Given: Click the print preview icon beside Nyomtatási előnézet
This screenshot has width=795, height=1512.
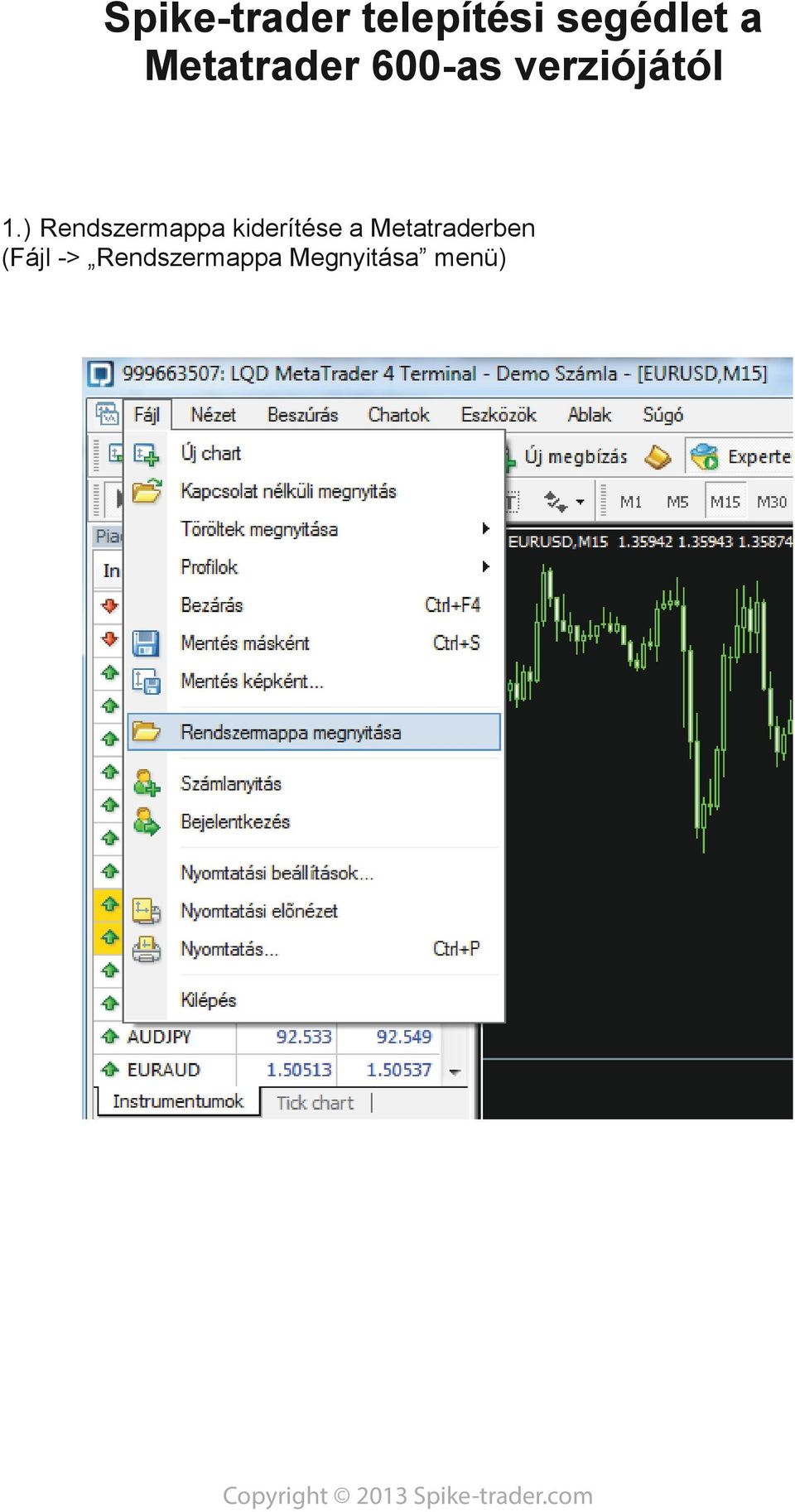Looking at the screenshot, I should pyautogui.click(x=147, y=911).
